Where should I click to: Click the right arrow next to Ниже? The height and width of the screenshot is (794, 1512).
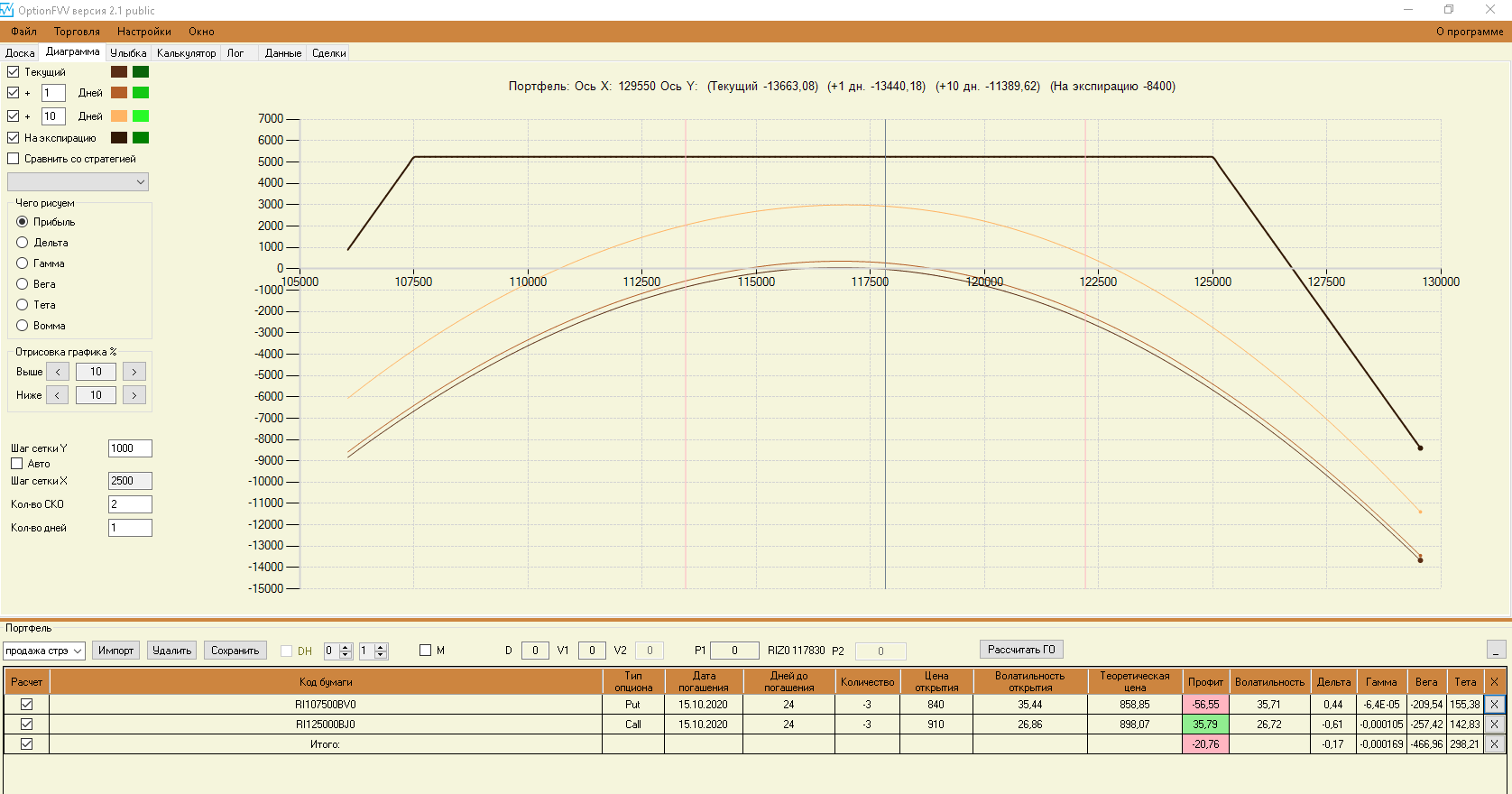(x=134, y=395)
